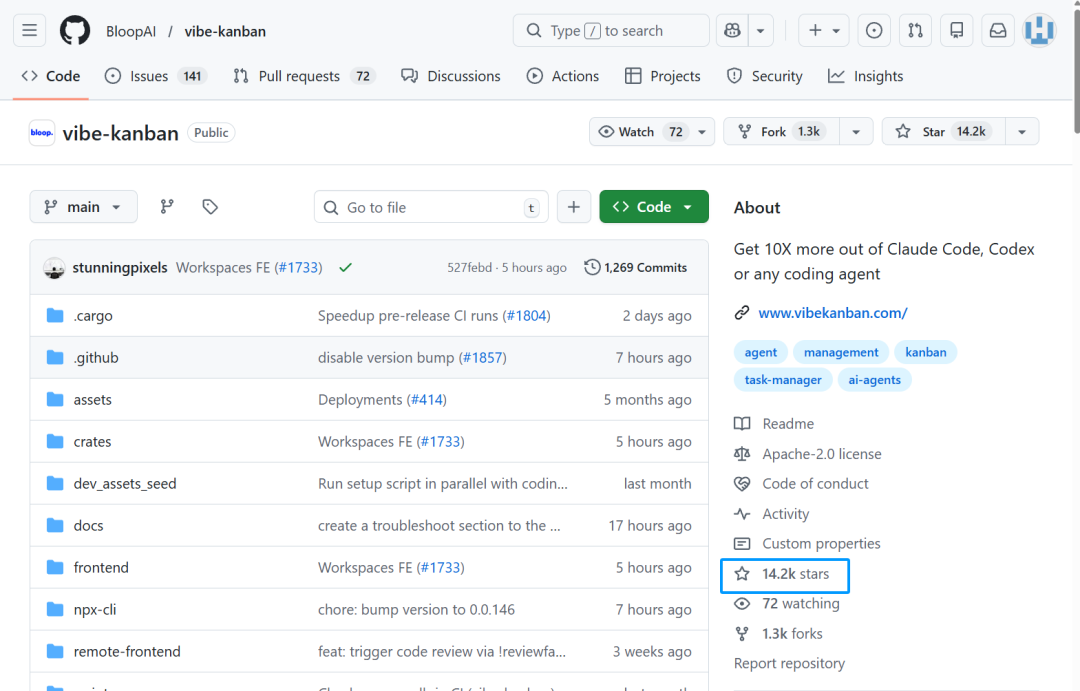1080x691 pixels.
Task: Open the pull requests header icon
Action: [x=915, y=31]
